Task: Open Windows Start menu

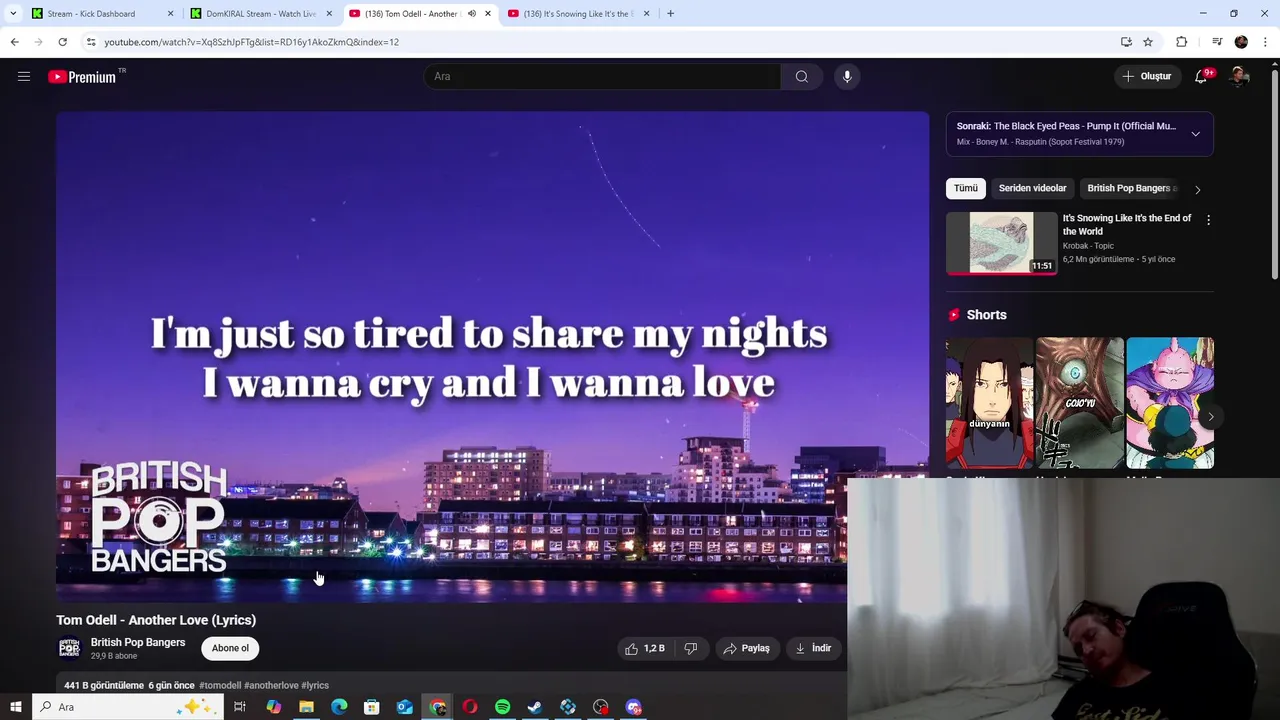Action: (x=15, y=707)
